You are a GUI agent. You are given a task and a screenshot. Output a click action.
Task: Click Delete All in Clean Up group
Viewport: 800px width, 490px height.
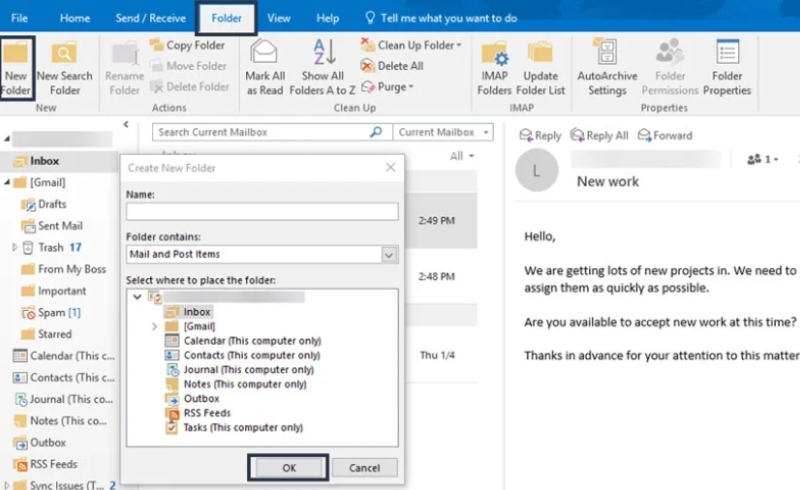click(392, 66)
